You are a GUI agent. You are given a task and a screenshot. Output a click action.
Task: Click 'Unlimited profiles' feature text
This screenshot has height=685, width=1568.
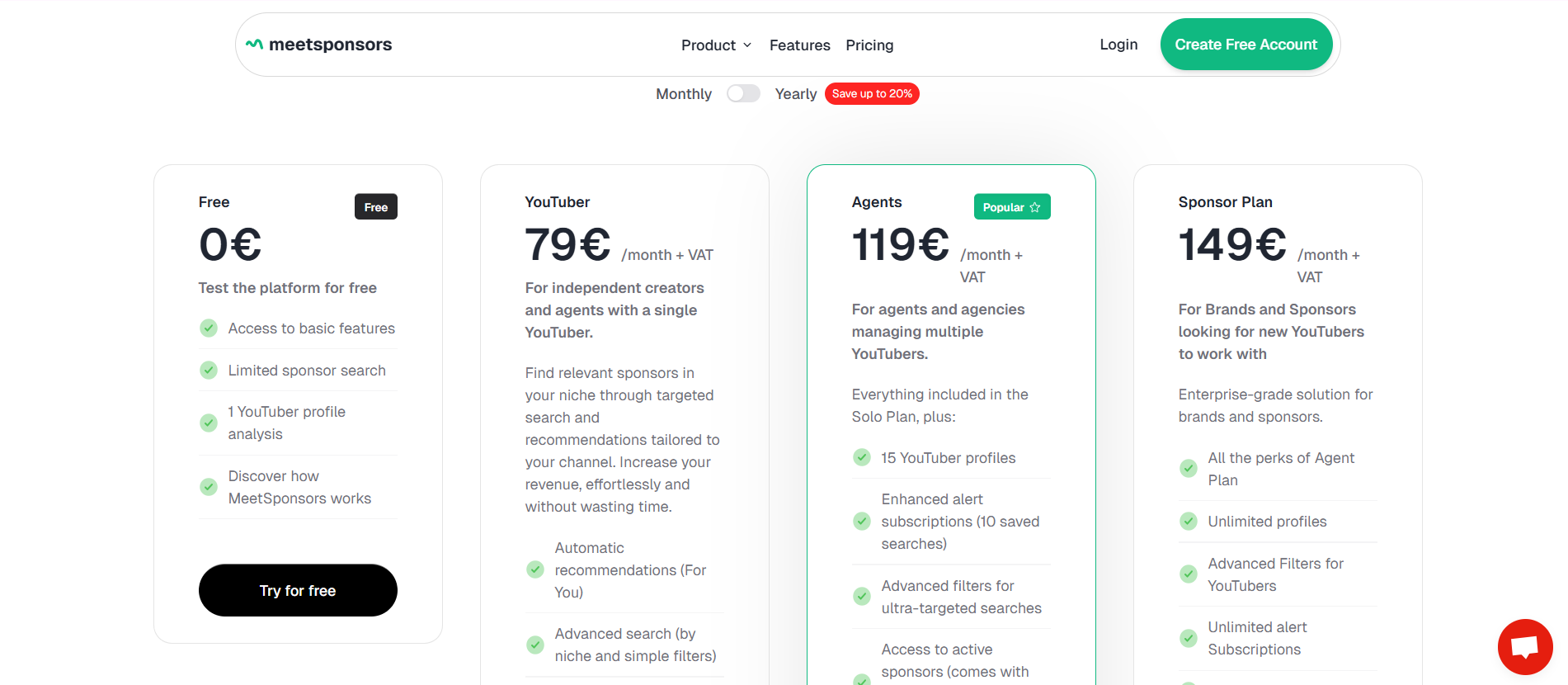[x=1267, y=522]
